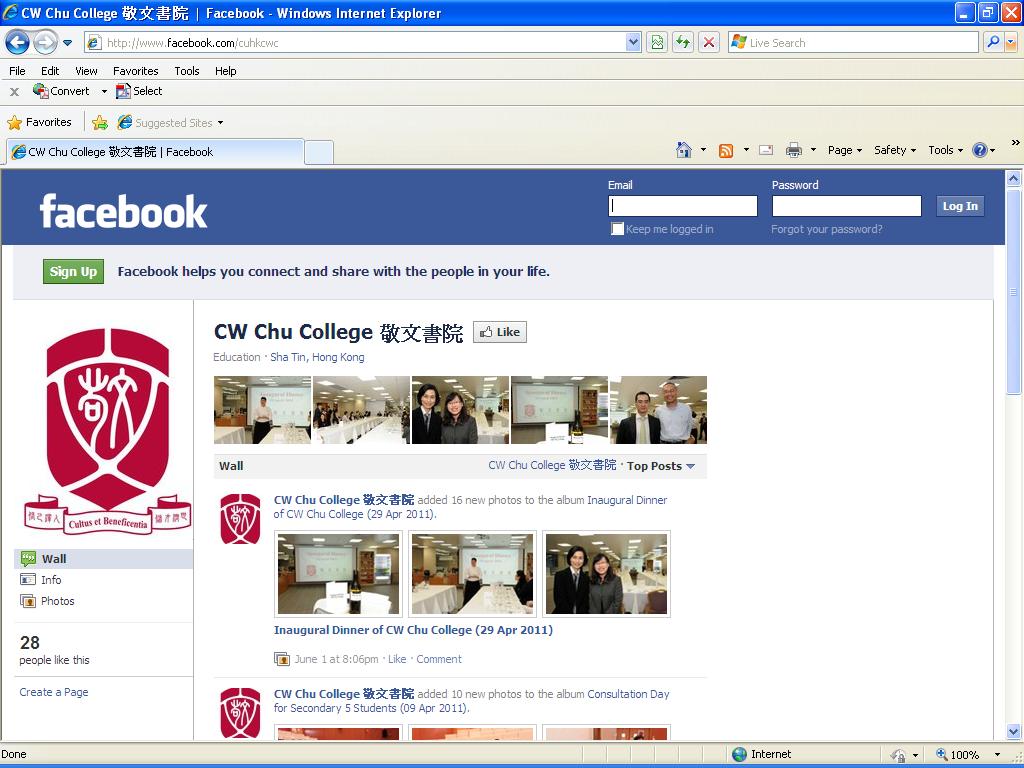Click the Live Search box
This screenshot has height=768, width=1024.
(853, 43)
